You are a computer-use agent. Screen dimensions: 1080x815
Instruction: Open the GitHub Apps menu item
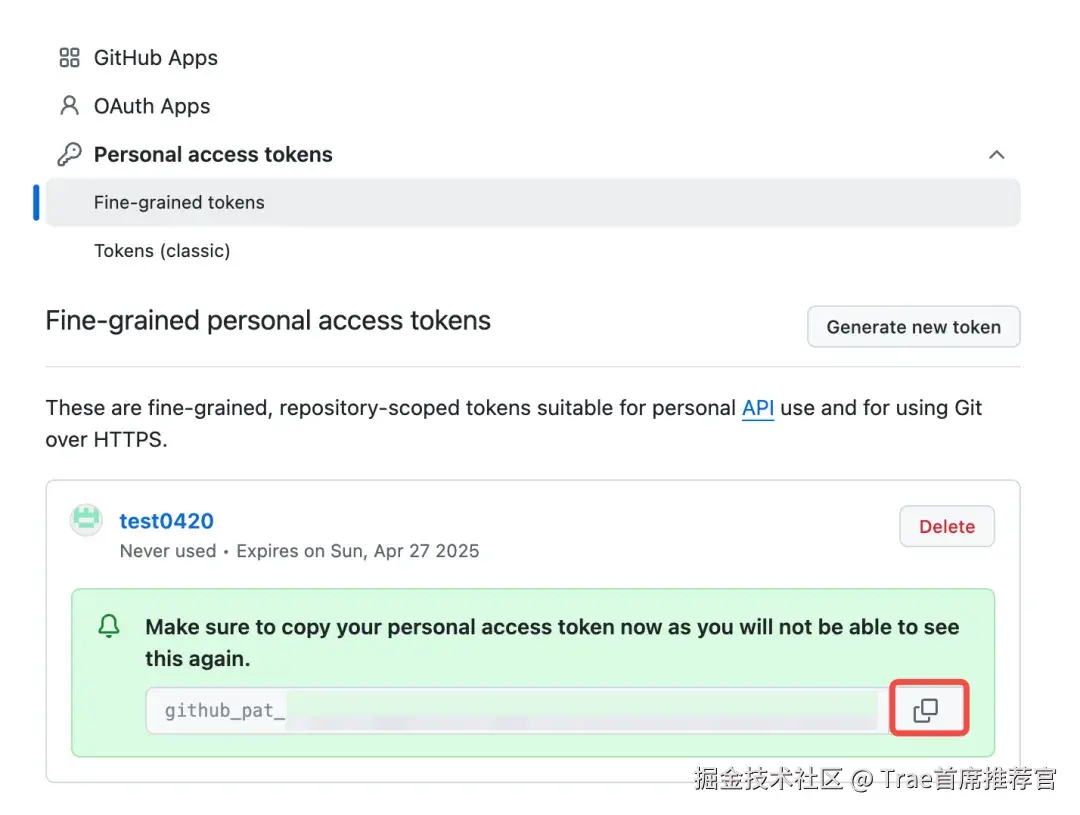click(156, 58)
